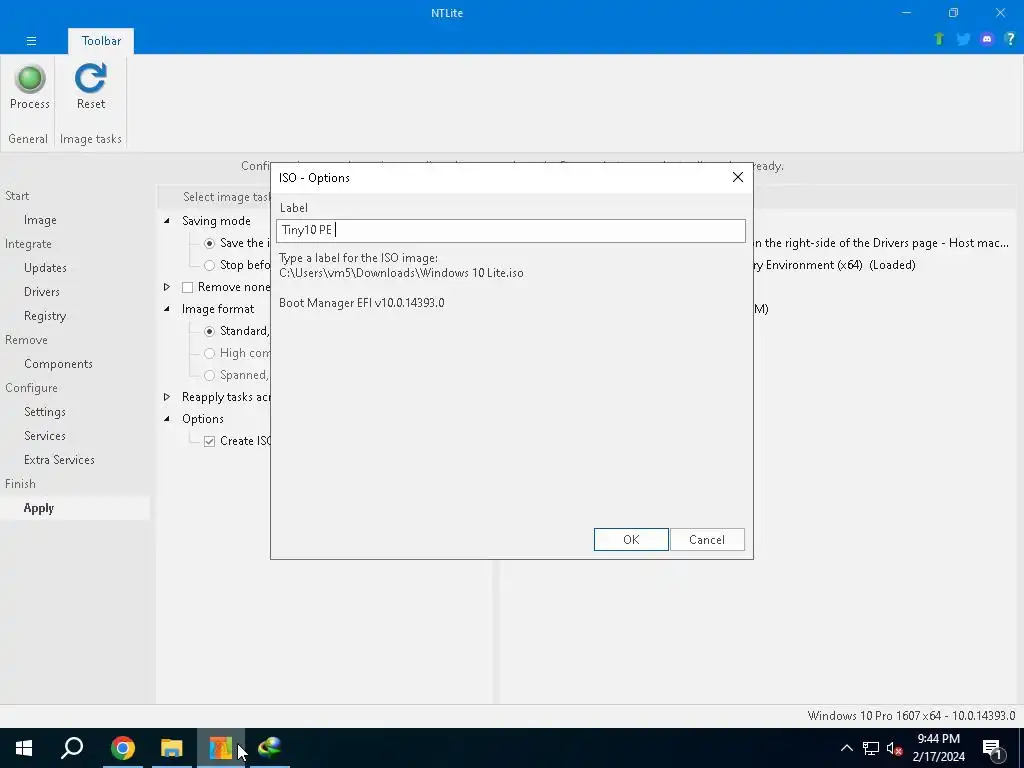This screenshot has height=768, width=1024.
Task: Click the ISO path text Windows 10 Lite.iso
Action: click(x=401, y=273)
